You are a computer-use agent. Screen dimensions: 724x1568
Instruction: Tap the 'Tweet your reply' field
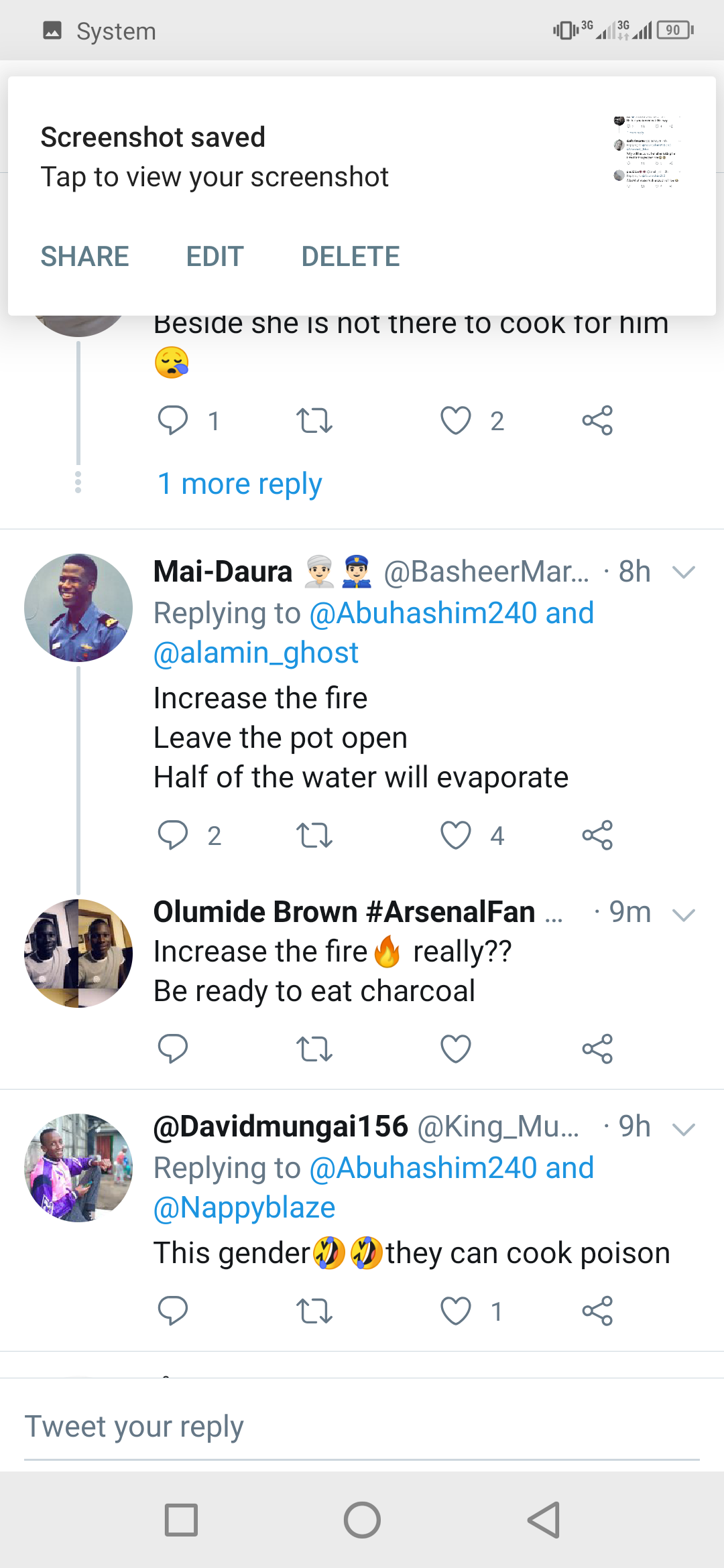click(362, 1427)
